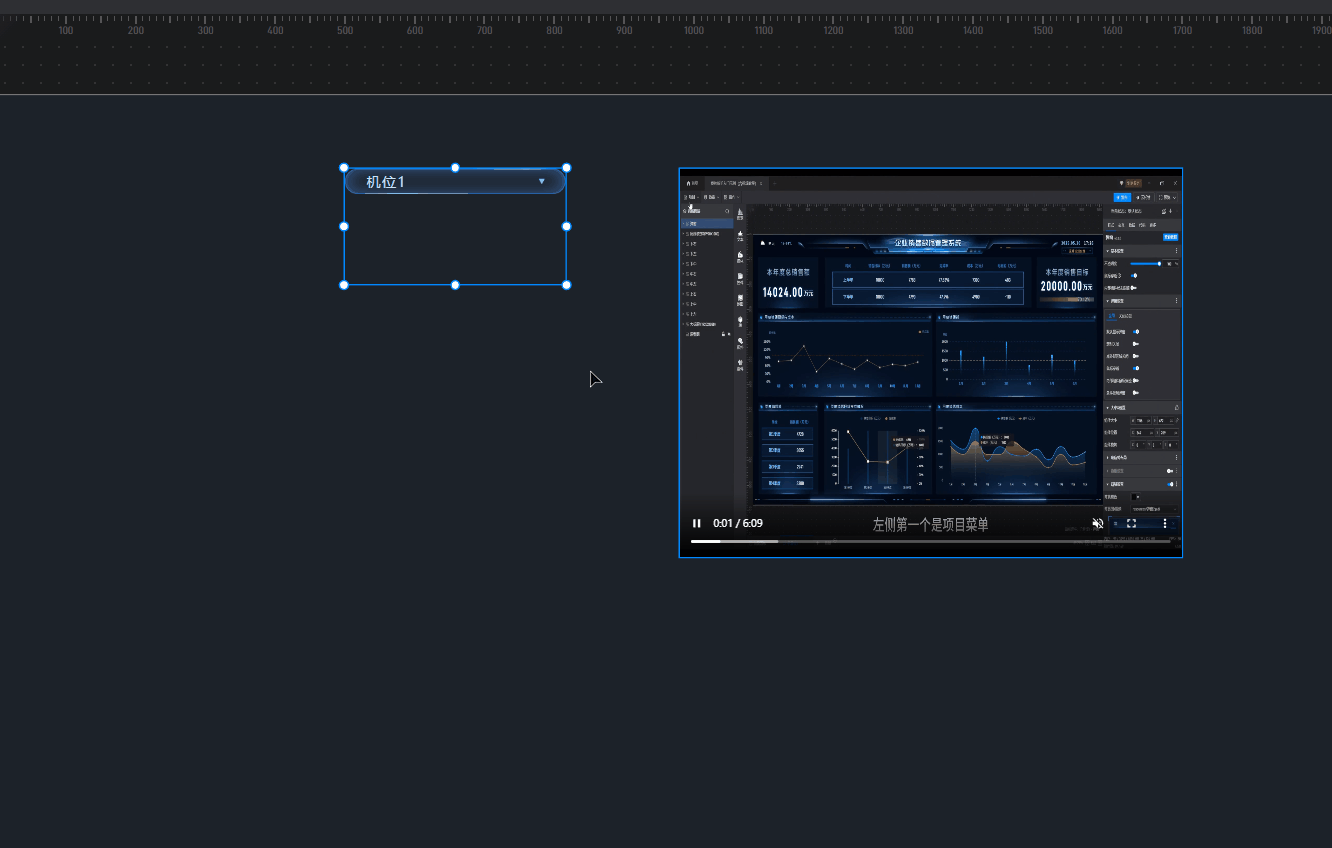1332x848 pixels.
Task: Click the bottom-left resize handle of the selected widget
Action: (344, 285)
